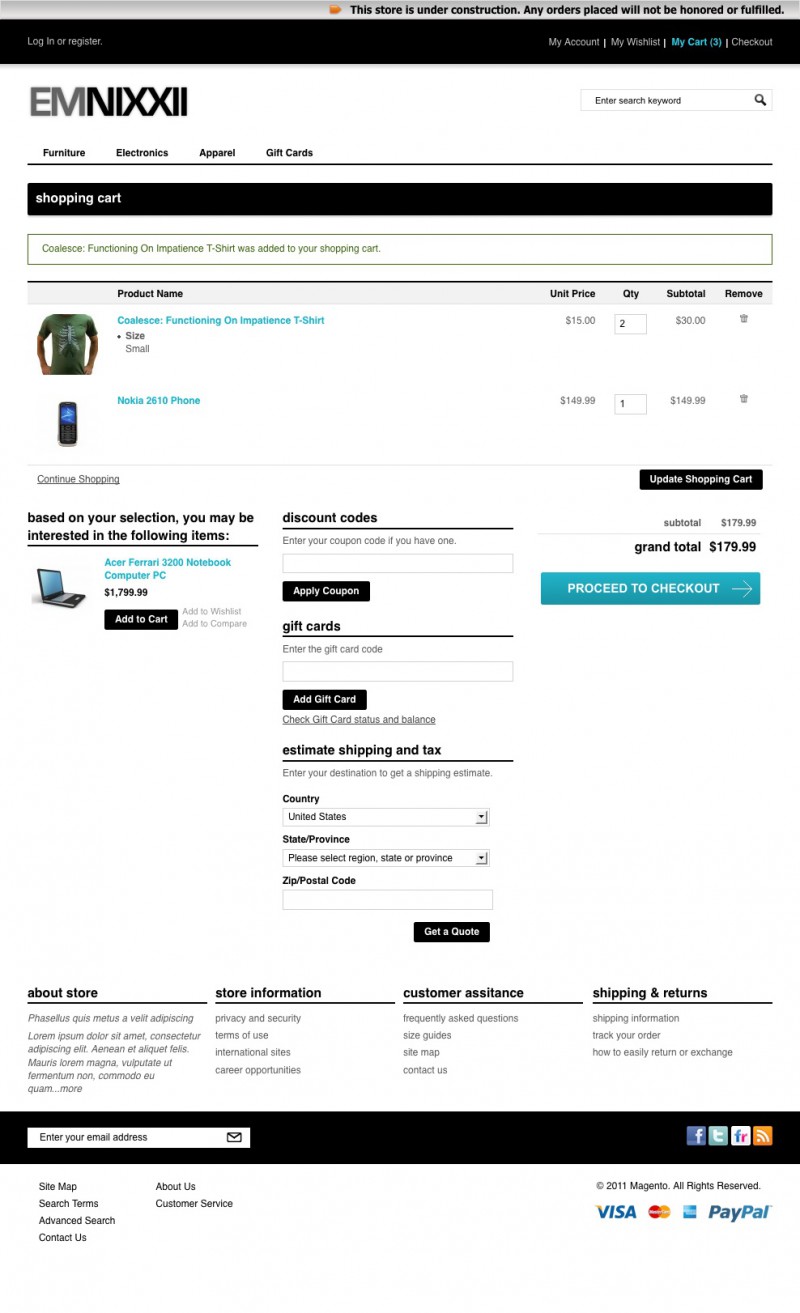Expand the State/Province dropdown
The width and height of the screenshot is (800, 1313).
click(x=386, y=858)
